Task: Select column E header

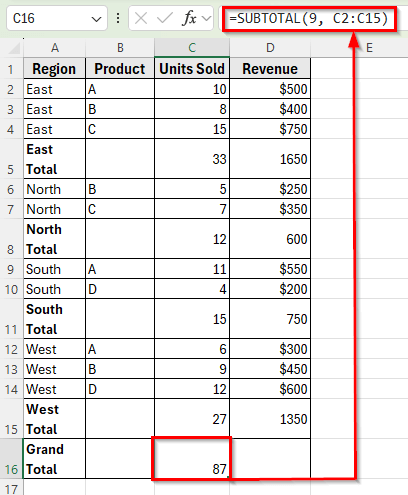Action: point(369,48)
